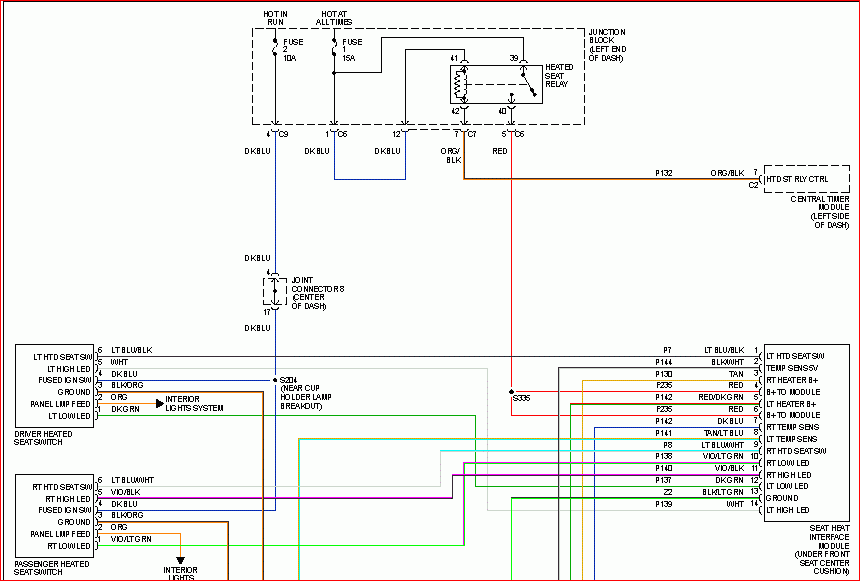Image resolution: width=860 pixels, height=581 pixels.
Task: Select relay terminal number 39
Action: click(x=514, y=58)
